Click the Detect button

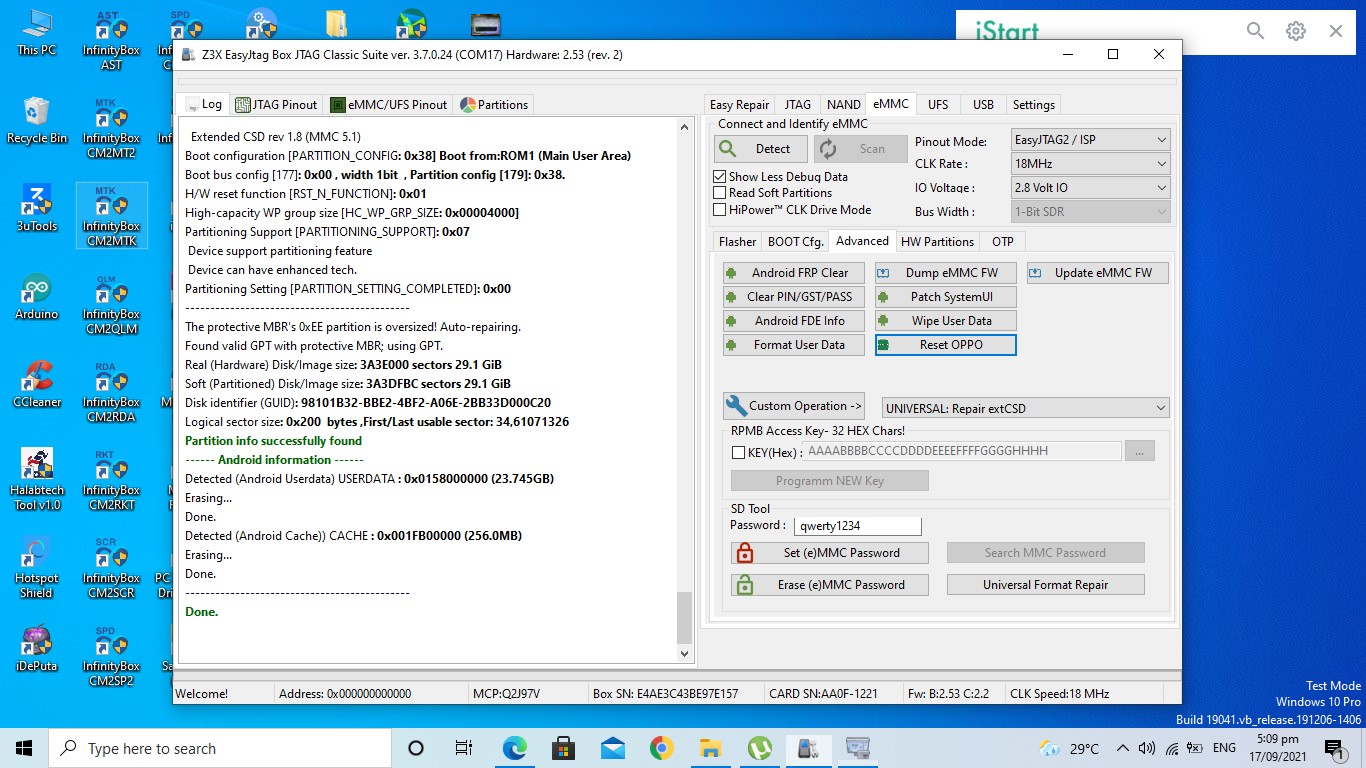click(760, 149)
